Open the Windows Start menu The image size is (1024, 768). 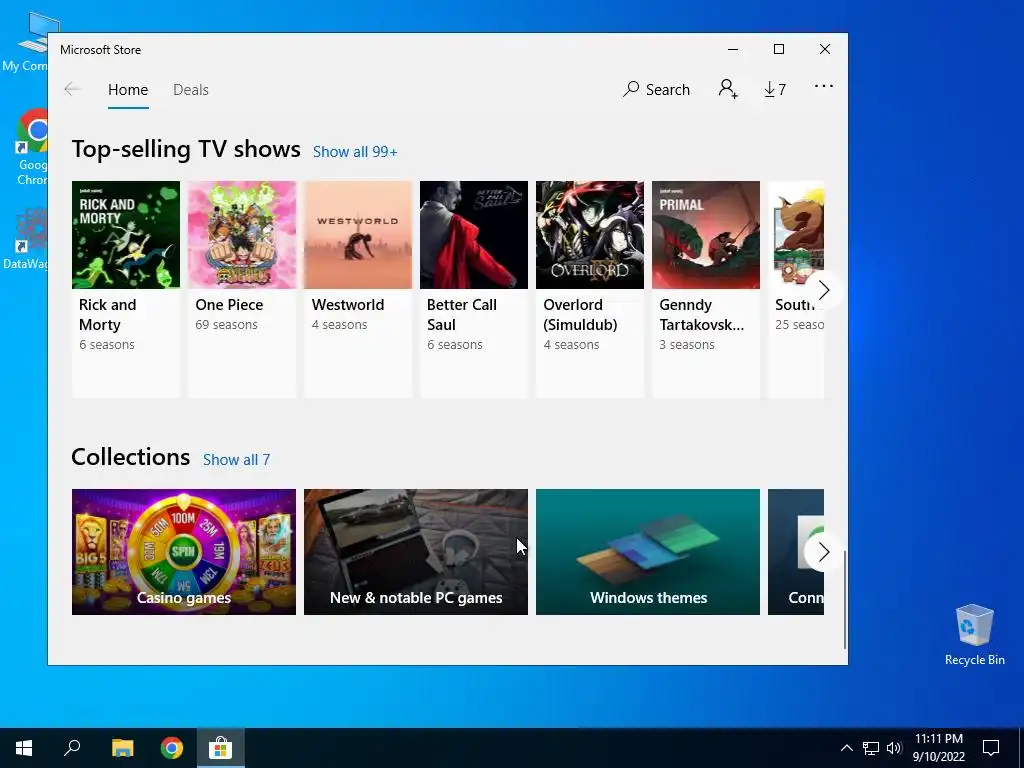[x=24, y=748]
